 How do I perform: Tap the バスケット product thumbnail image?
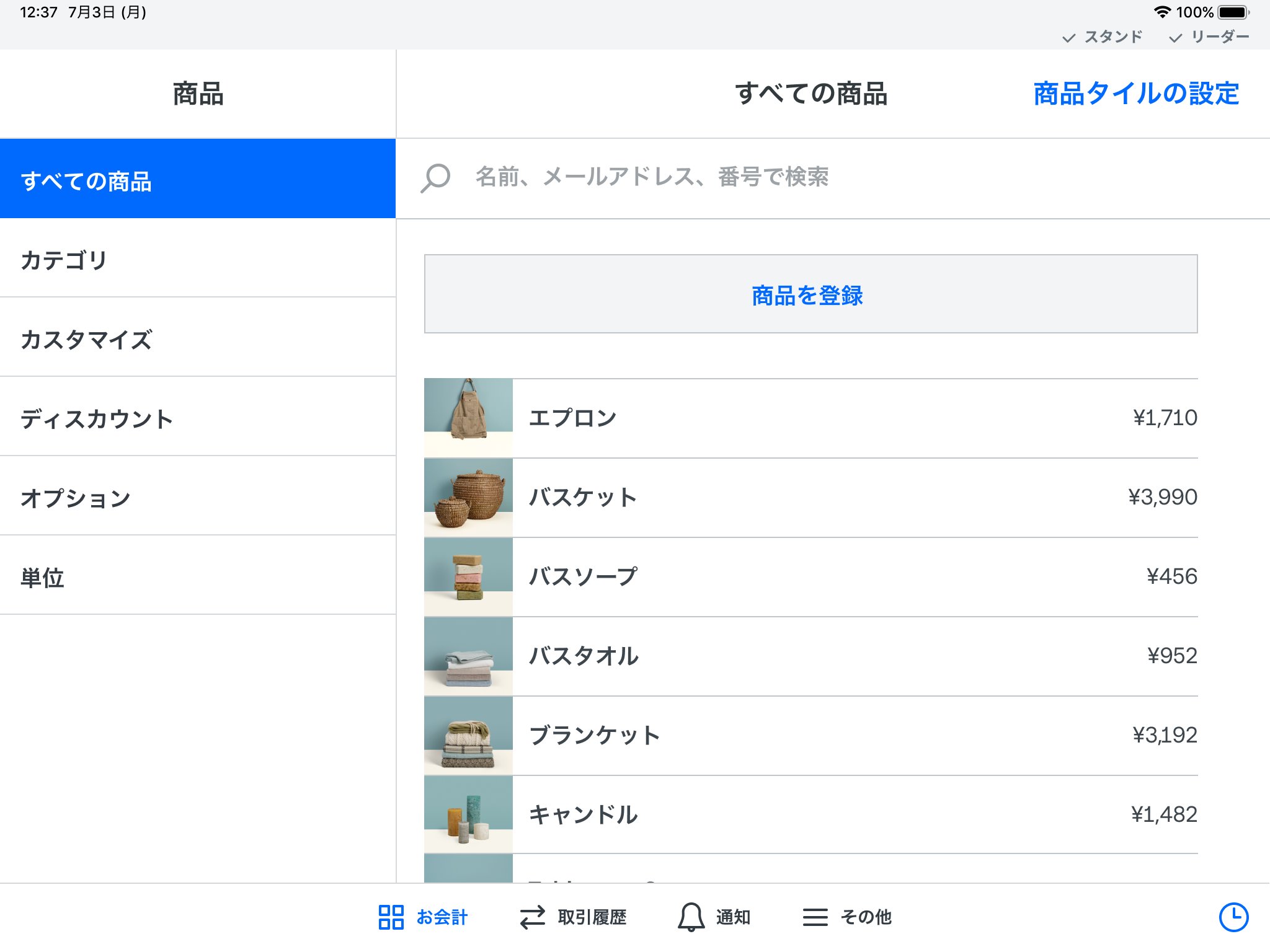pyautogui.click(x=468, y=496)
